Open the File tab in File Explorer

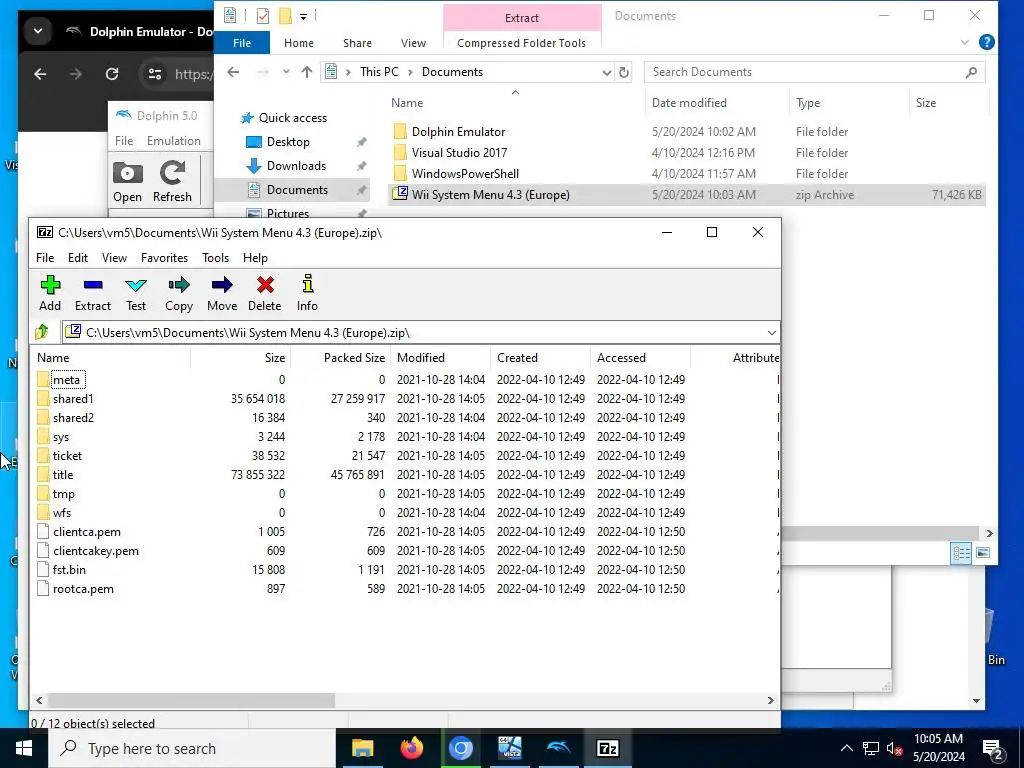[x=242, y=43]
